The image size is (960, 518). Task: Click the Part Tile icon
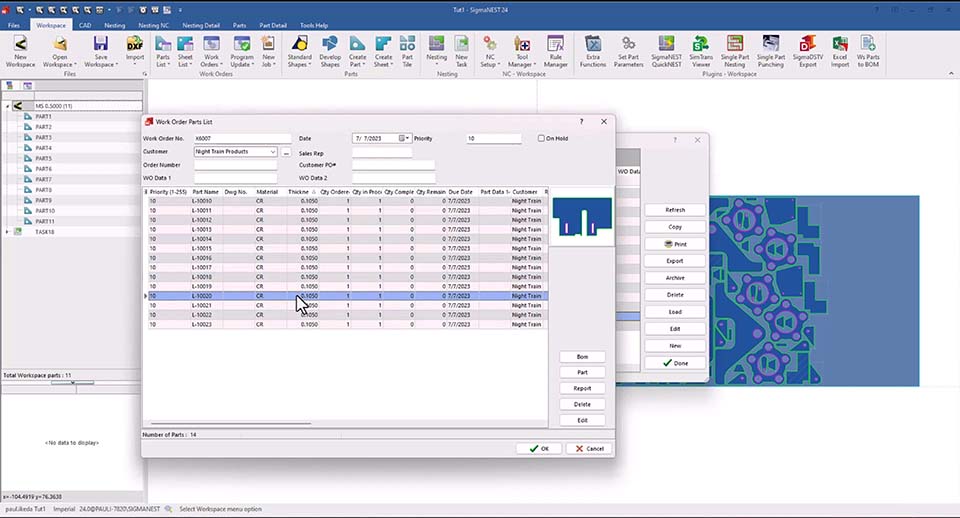(x=407, y=51)
